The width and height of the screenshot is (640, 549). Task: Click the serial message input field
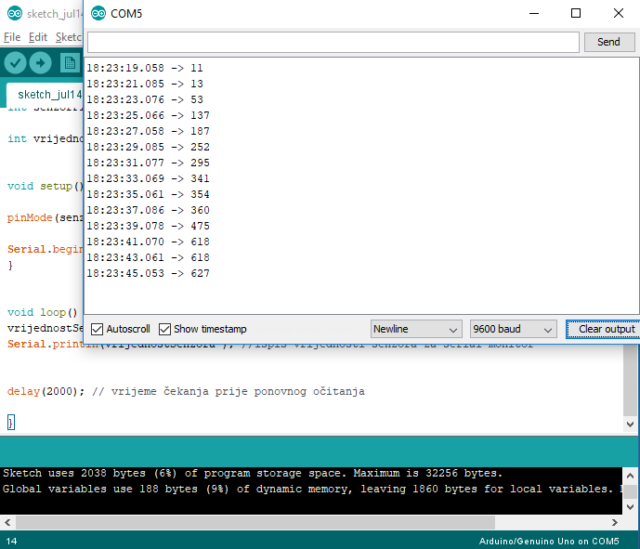tap(333, 42)
